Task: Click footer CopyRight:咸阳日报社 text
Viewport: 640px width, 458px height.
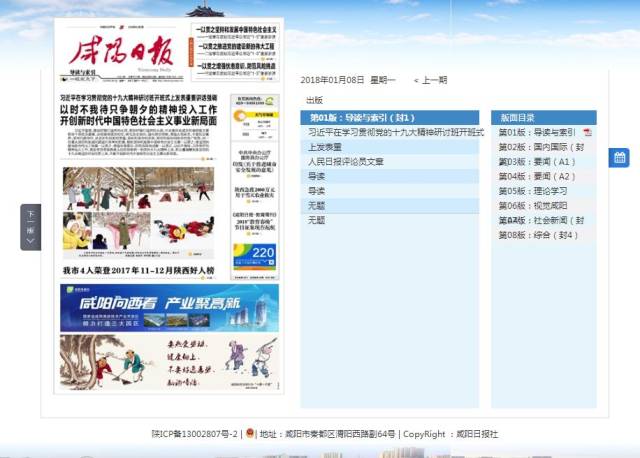Action: (x=451, y=434)
